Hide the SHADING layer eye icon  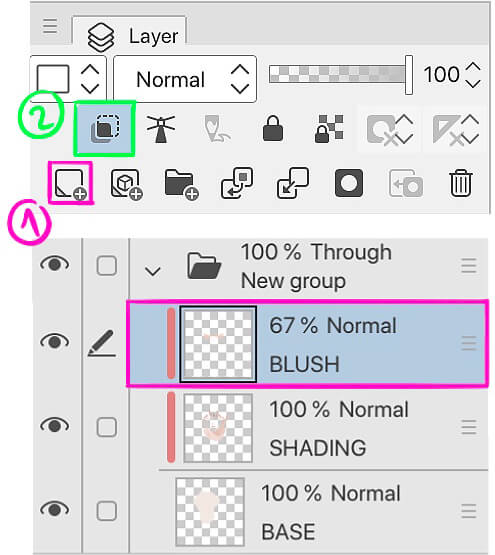click(x=55, y=425)
